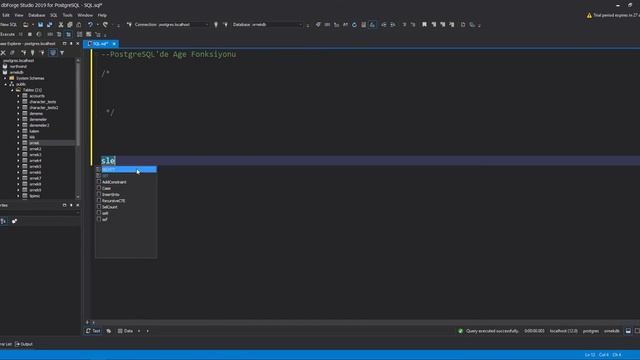Screen dimensions: 640x360
Task: Toggle the results pane layout icon at bottom right
Action: click(628, 331)
